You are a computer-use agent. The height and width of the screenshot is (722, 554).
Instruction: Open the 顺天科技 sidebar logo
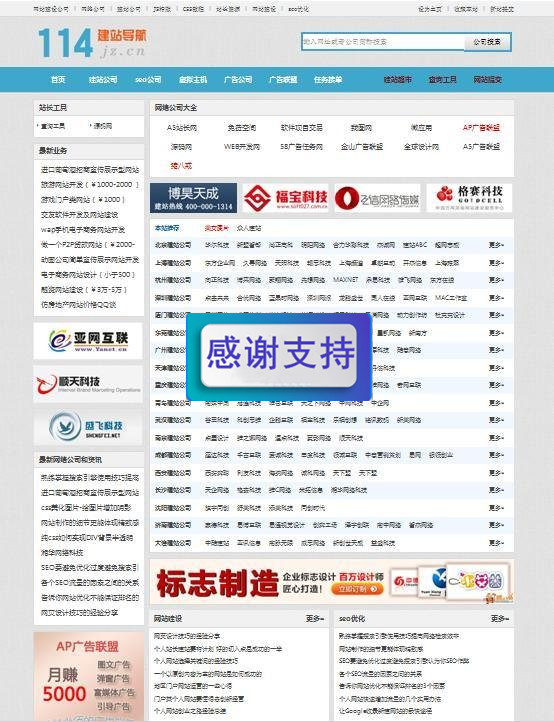[x=88, y=384]
